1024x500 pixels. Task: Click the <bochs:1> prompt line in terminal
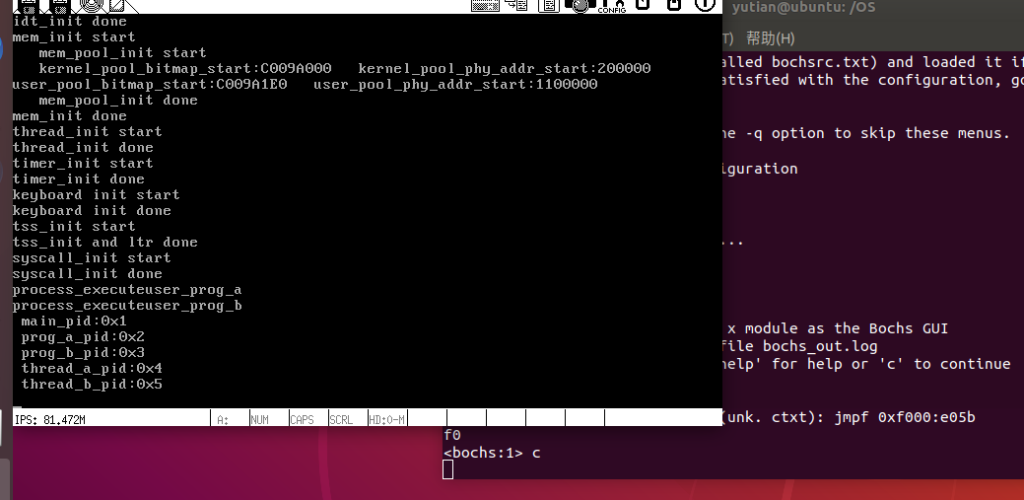pos(492,453)
